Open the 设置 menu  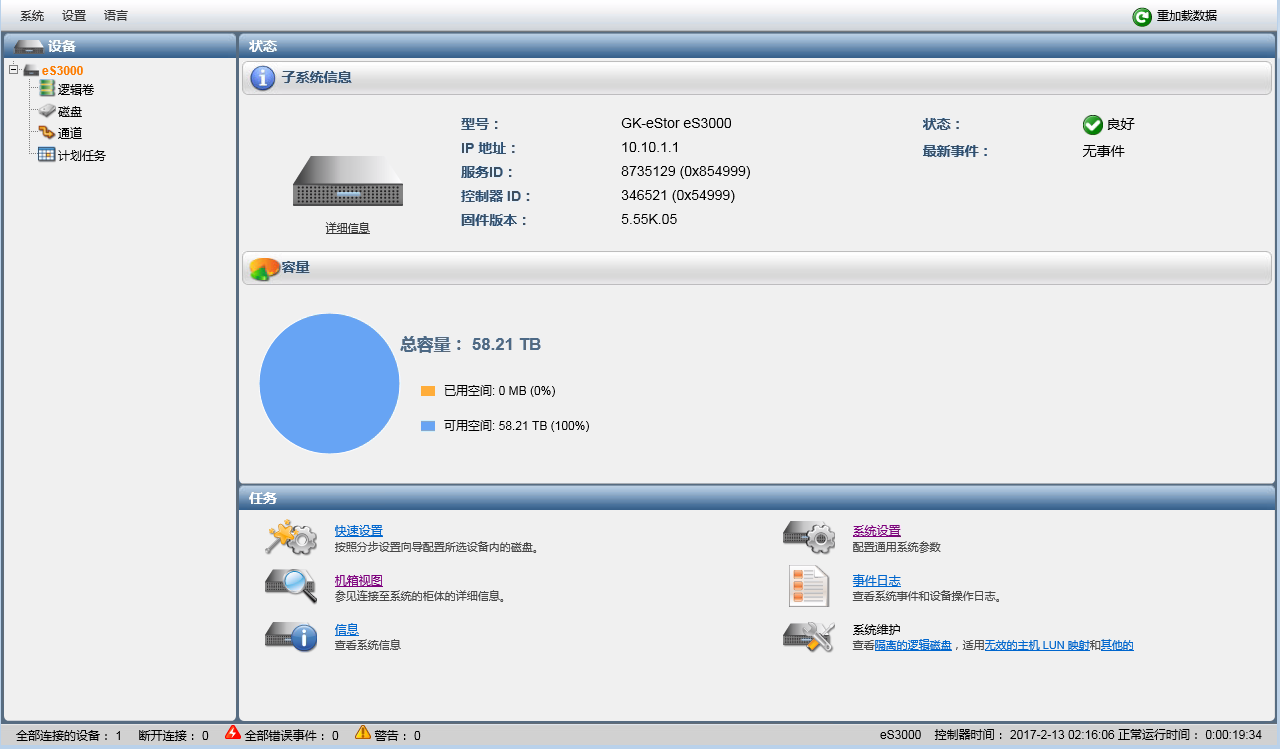click(x=74, y=16)
